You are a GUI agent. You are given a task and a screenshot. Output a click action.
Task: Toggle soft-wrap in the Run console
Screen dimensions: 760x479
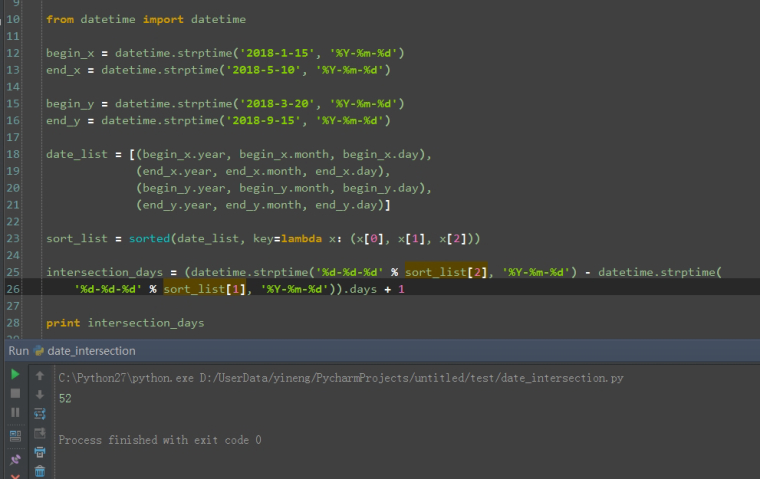point(40,413)
